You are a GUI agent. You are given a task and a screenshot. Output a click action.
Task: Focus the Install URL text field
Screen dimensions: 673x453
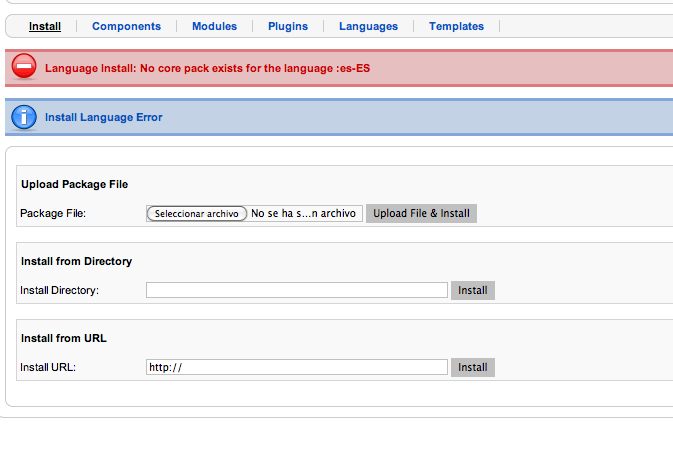(x=297, y=367)
